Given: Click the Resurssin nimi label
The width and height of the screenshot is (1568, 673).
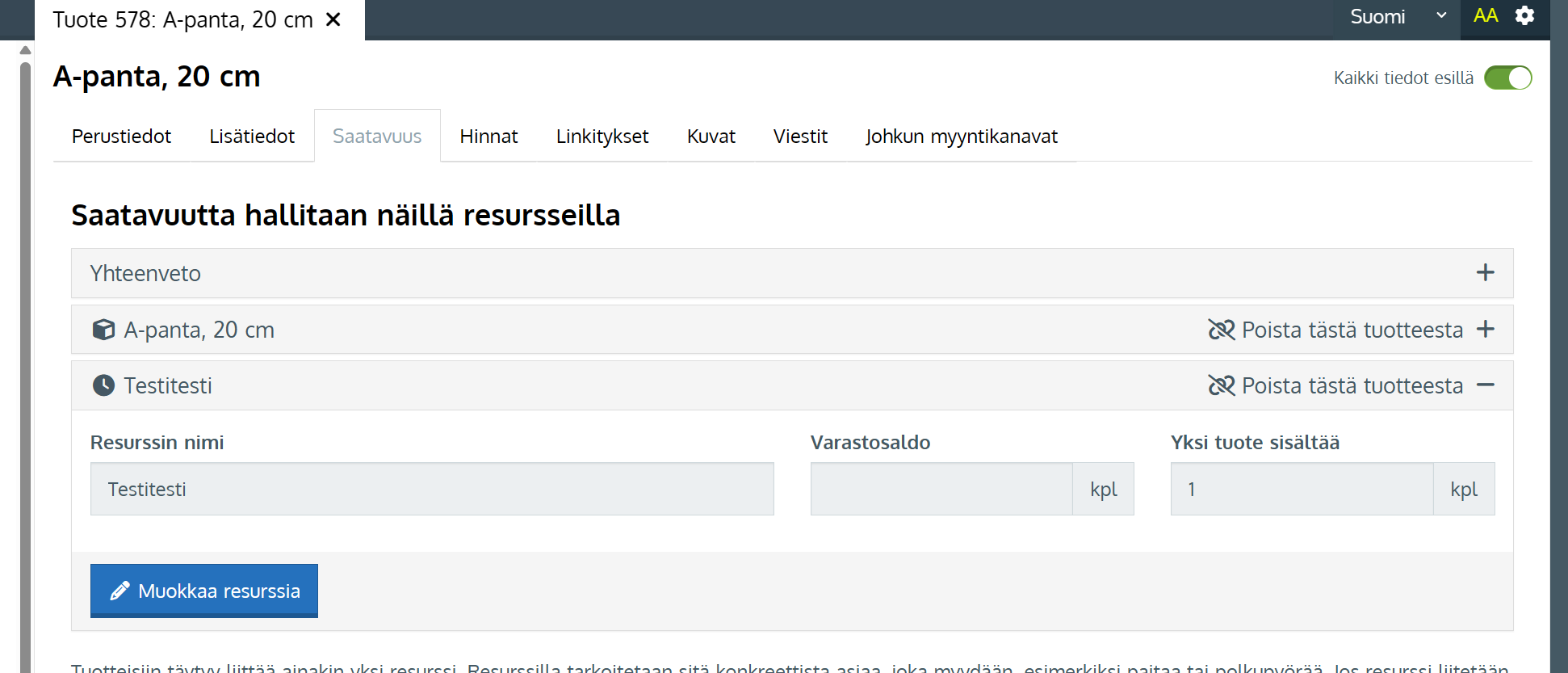Looking at the screenshot, I should coord(157,443).
